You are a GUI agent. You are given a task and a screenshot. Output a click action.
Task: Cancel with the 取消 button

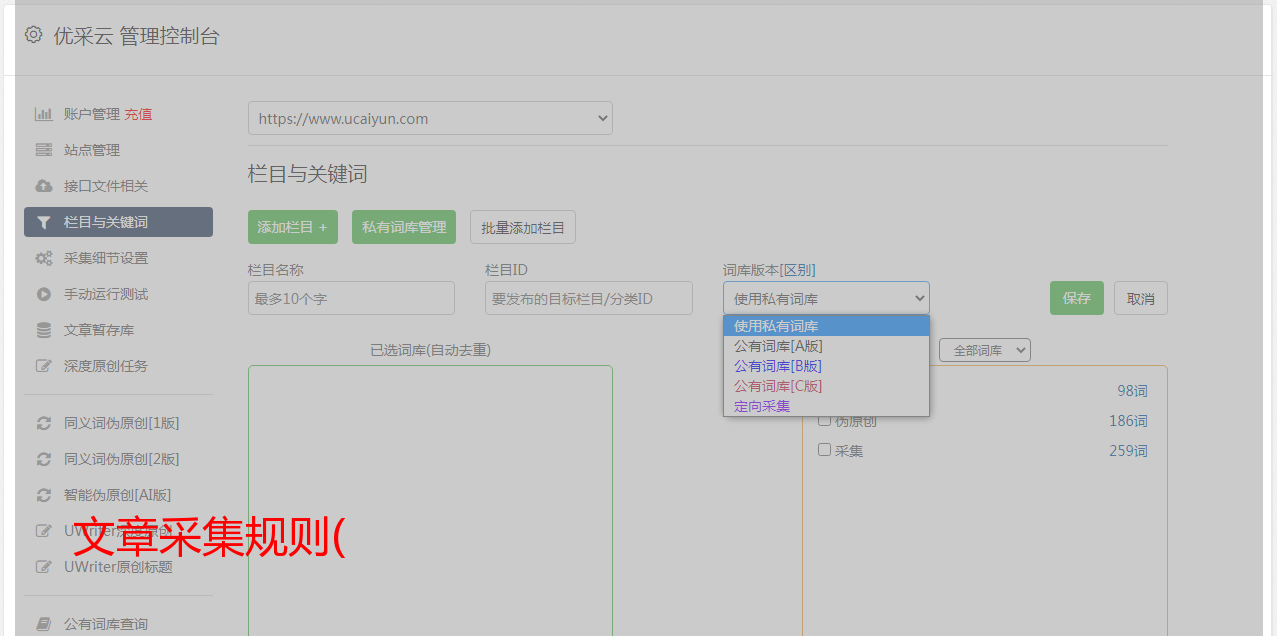pyautogui.click(x=1141, y=298)
